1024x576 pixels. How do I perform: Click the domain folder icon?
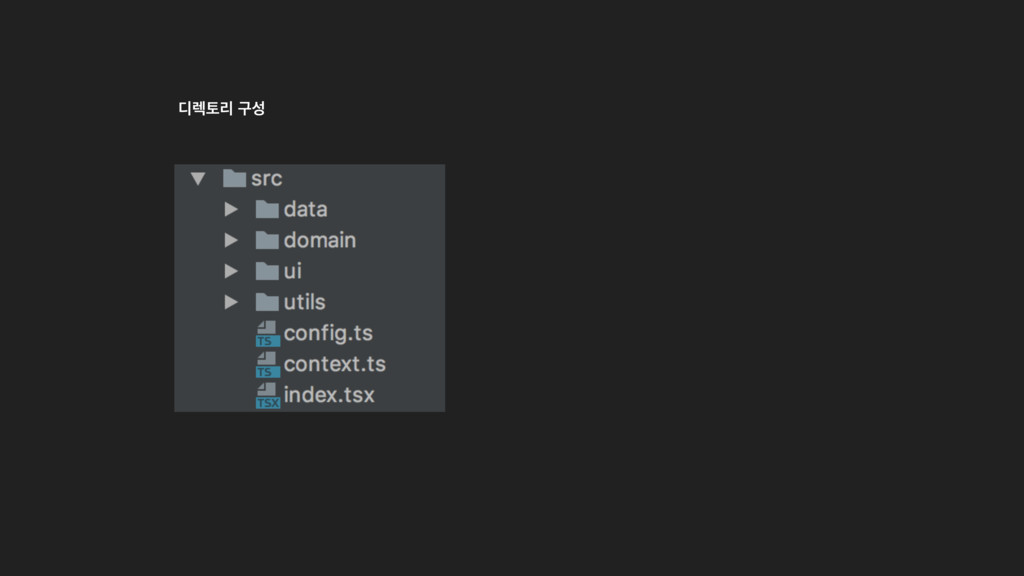(x=267, y=240)
